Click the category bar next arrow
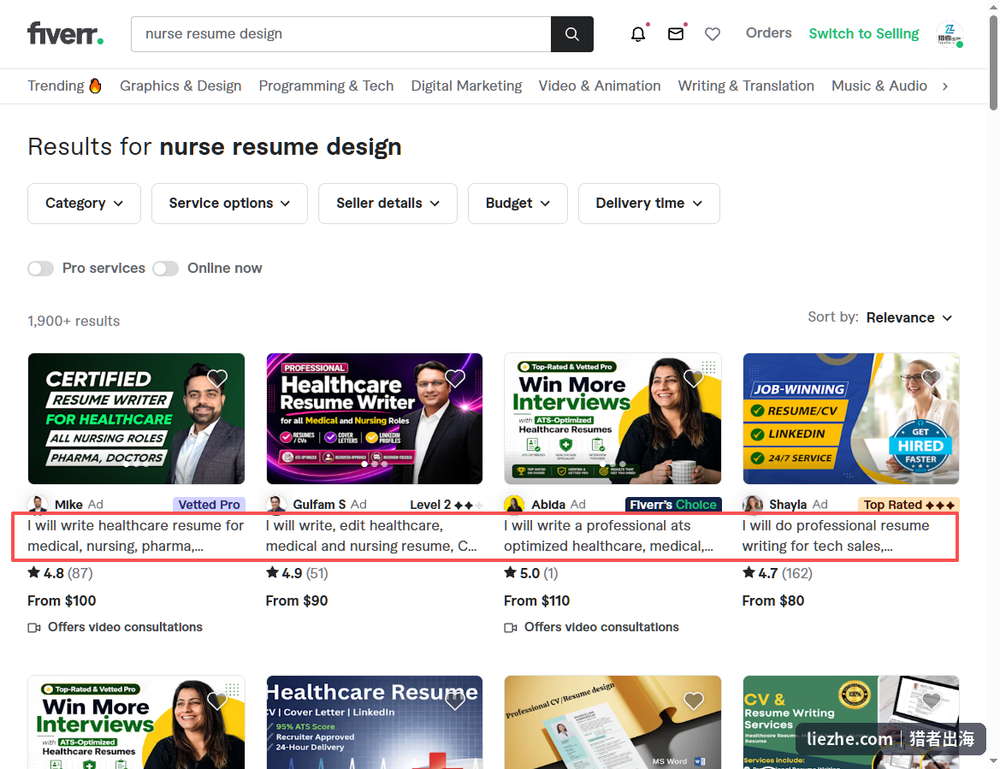The height and width of the screenshot is (769, 1000). click(x=945, y=86)
